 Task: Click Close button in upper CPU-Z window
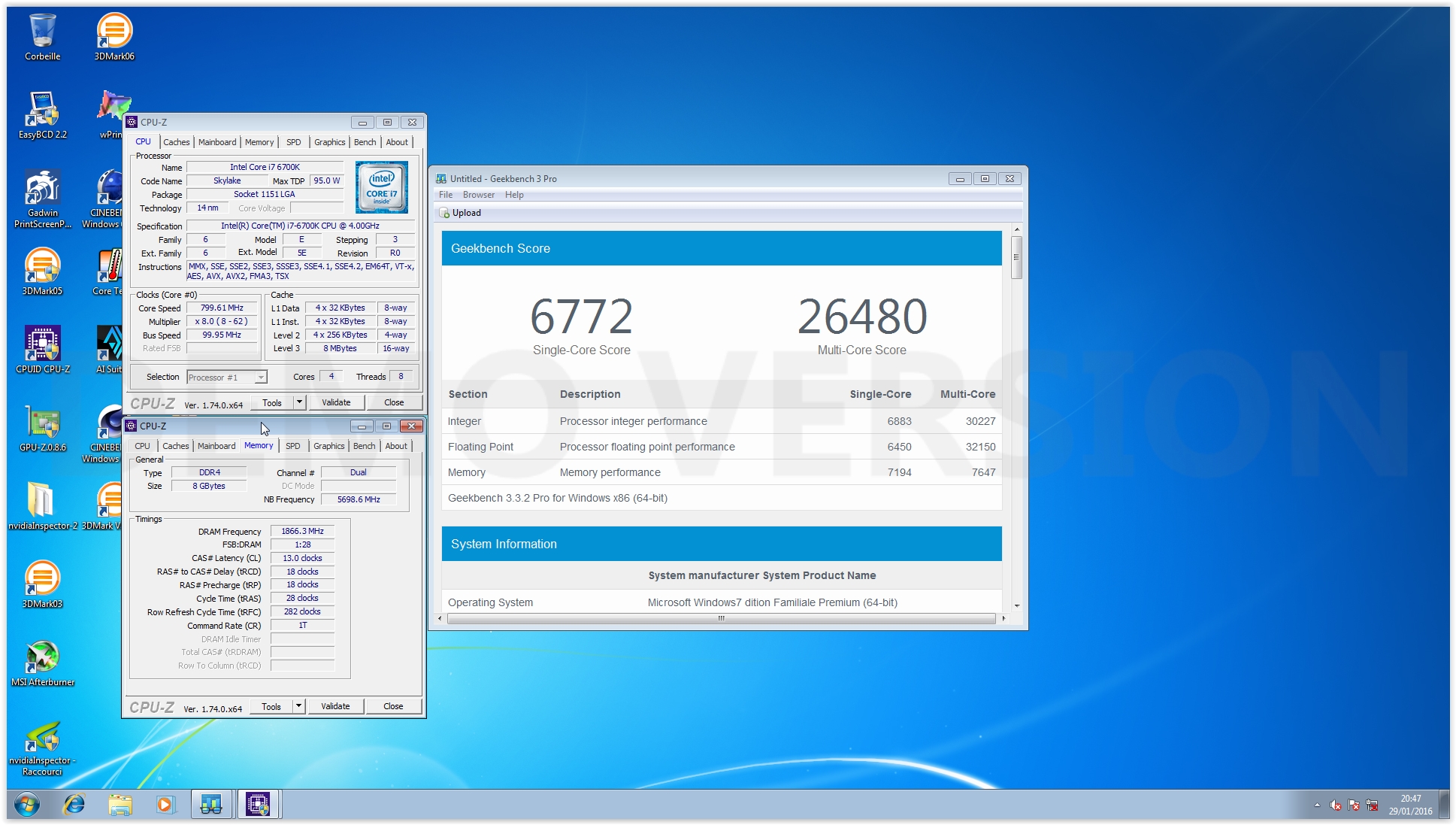(x=394, y=402)
